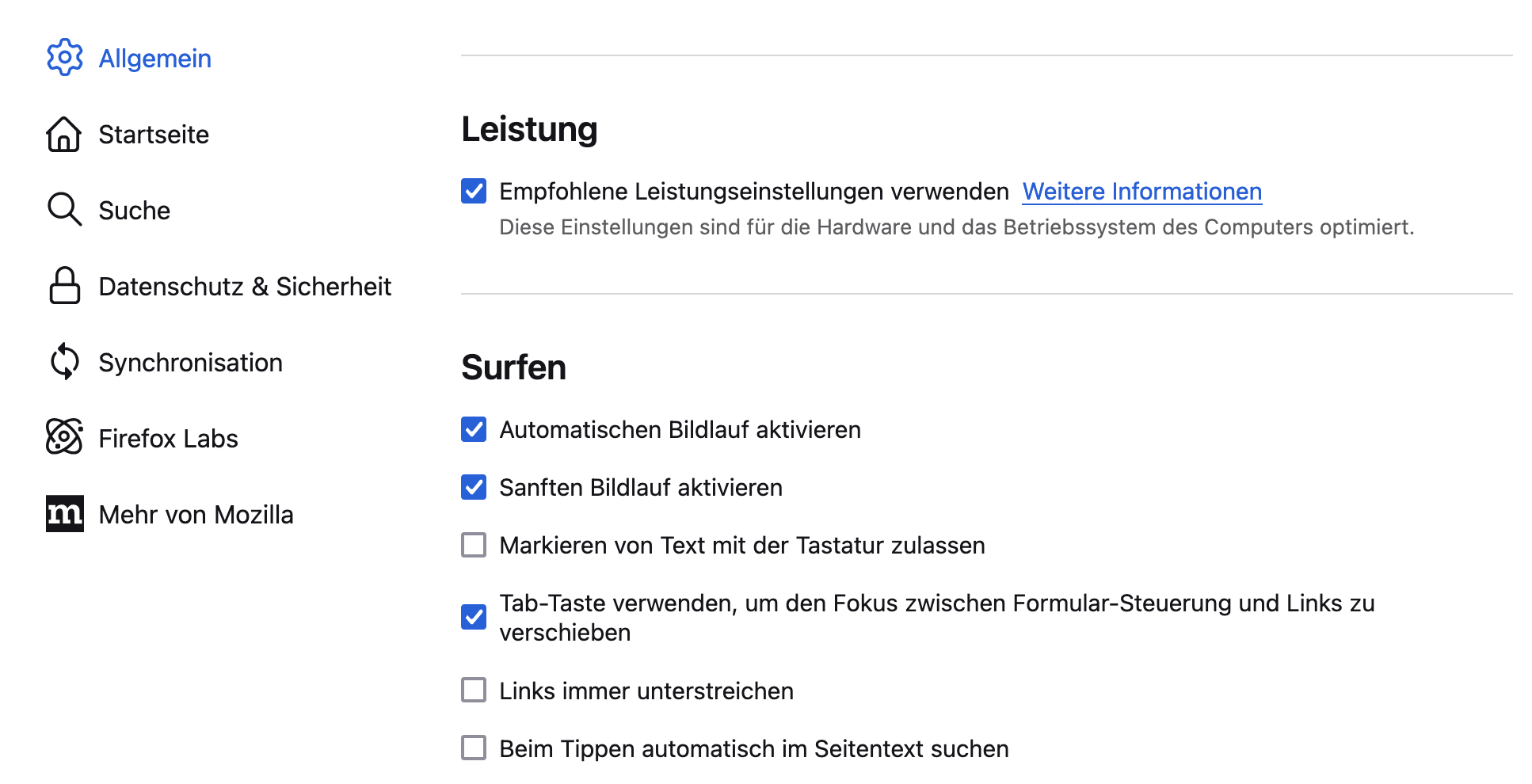Open the Firefox Labs page
This screenshot has width=1532, height=784.
[x=168, y=439]
